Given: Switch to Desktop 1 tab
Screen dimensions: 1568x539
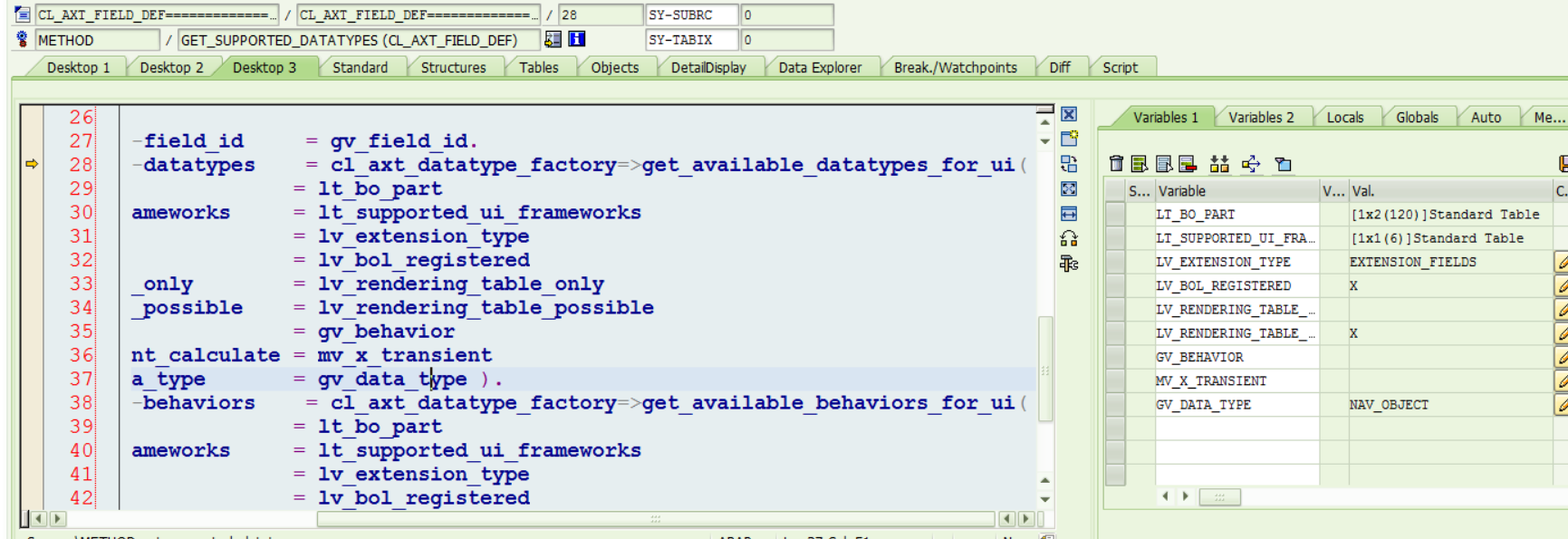Looking at the screenshot, I should coord(78,67).
